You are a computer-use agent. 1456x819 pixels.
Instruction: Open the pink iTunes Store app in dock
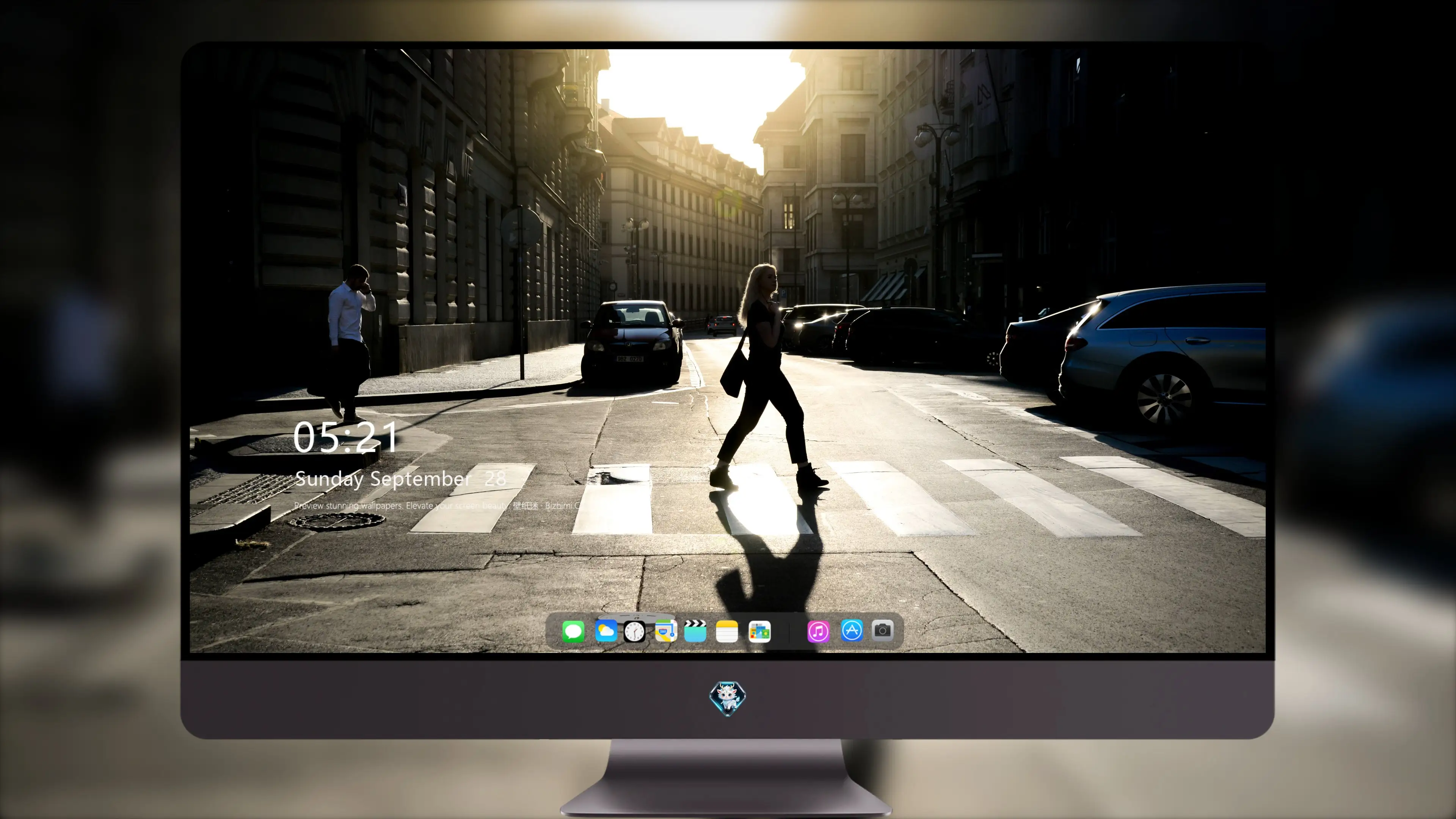pyautogui.click(x=818, y=631)
